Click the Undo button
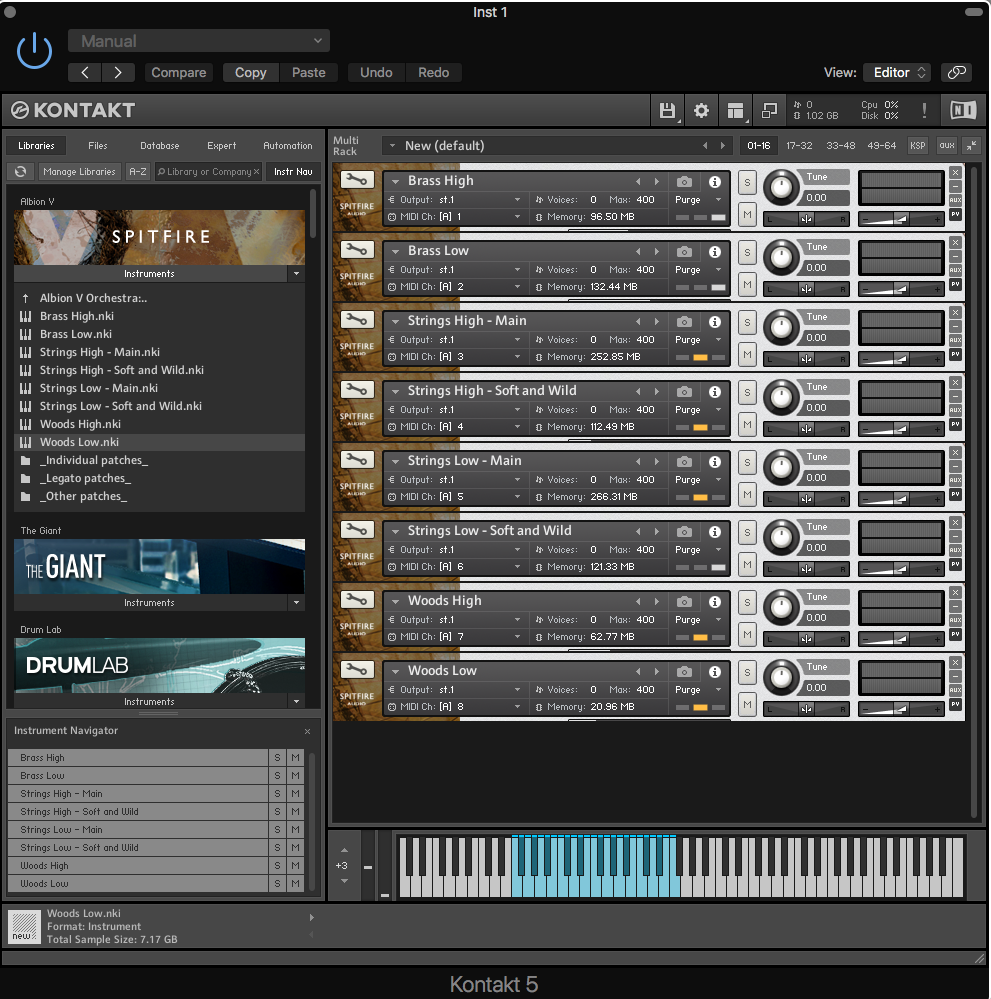 pyautogui.click(x=376, y=73)
